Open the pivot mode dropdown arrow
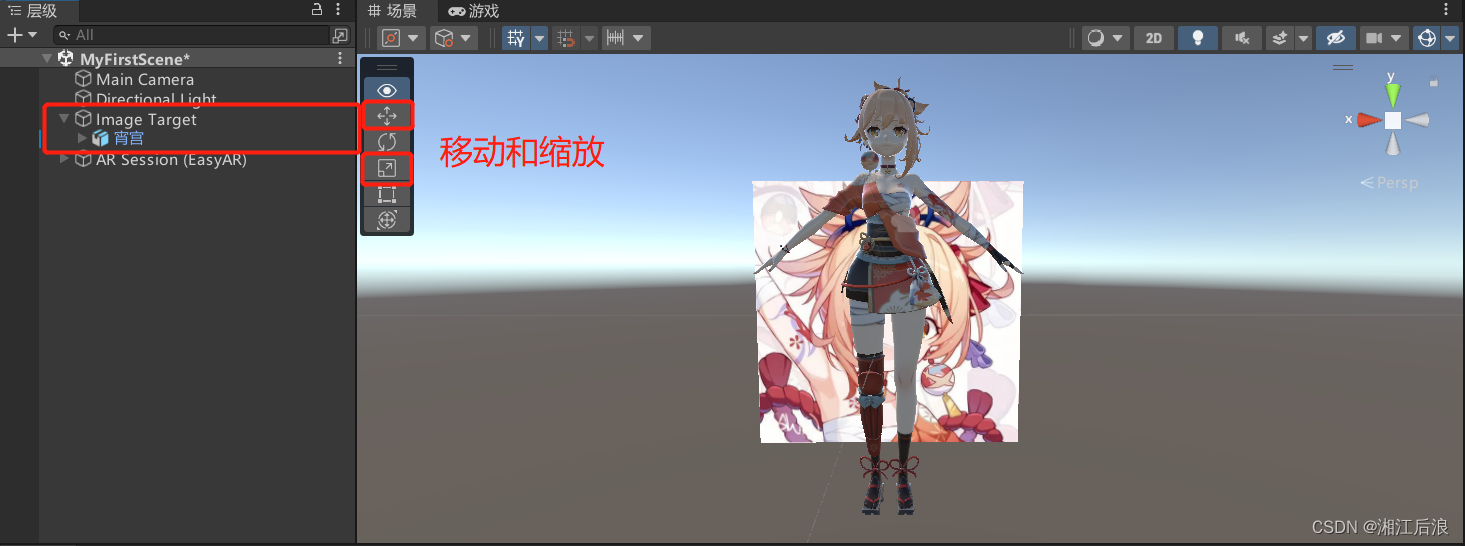 (x=415, y=38)
